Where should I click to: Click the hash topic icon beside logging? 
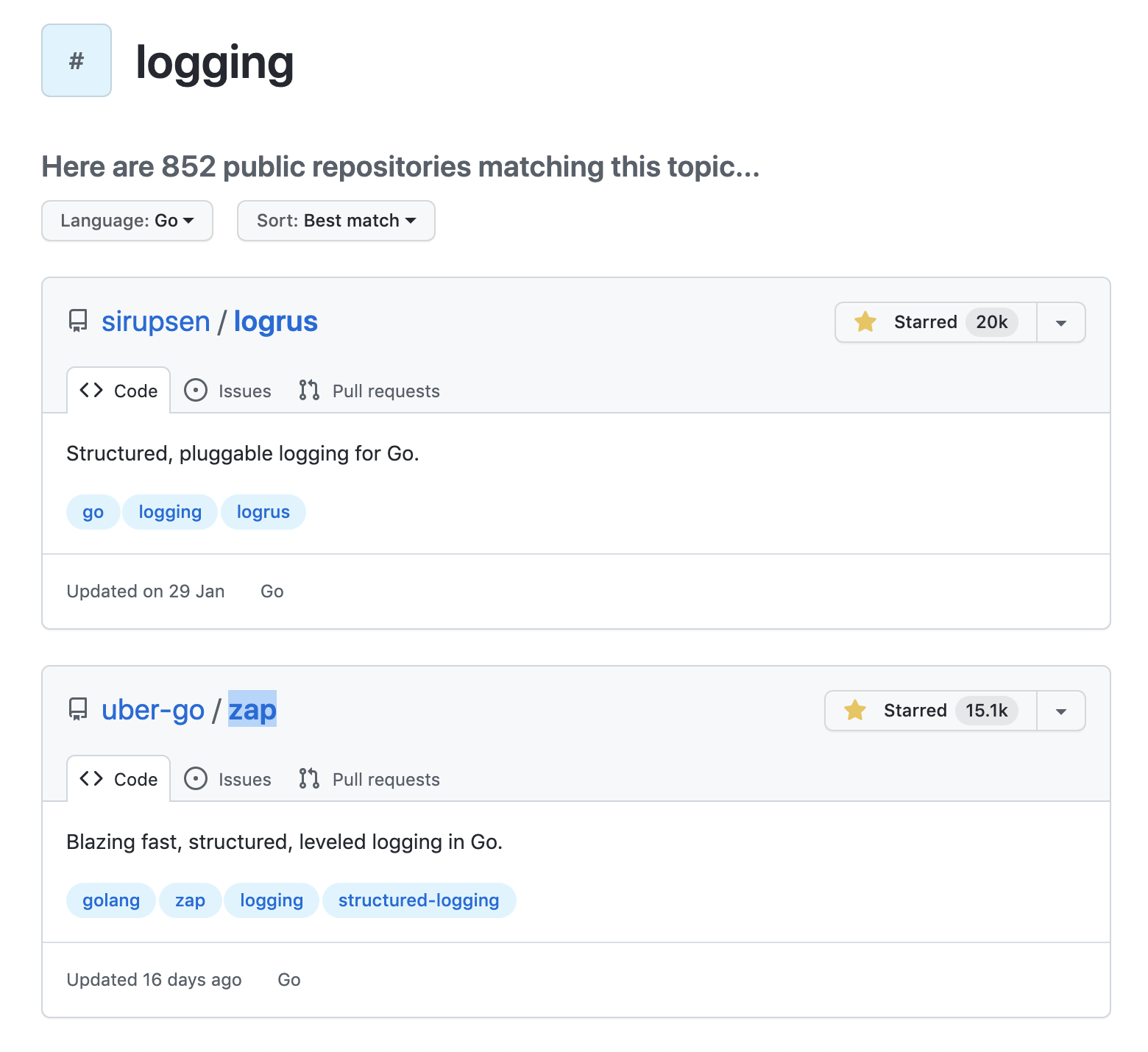point(77,60)
